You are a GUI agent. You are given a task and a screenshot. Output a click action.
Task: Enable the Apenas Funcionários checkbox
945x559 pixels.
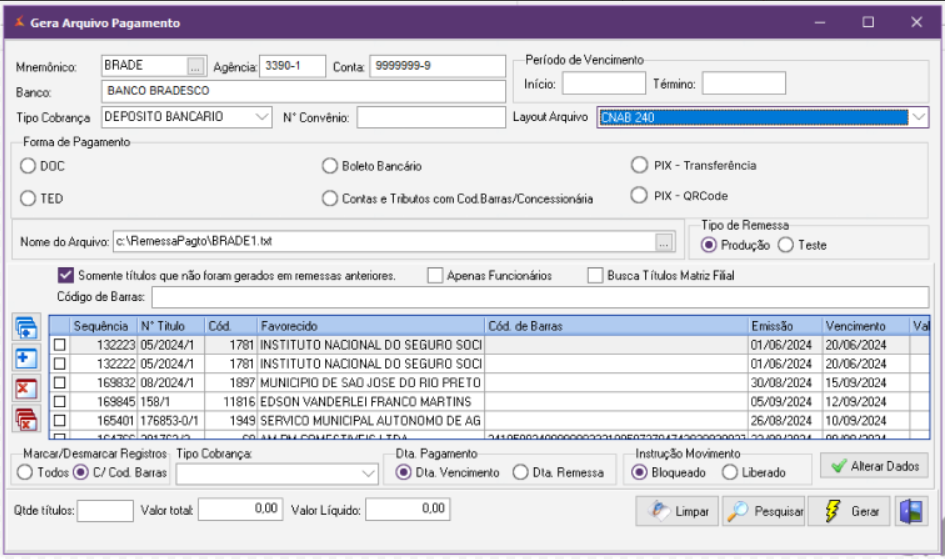(x=435, y=275)
